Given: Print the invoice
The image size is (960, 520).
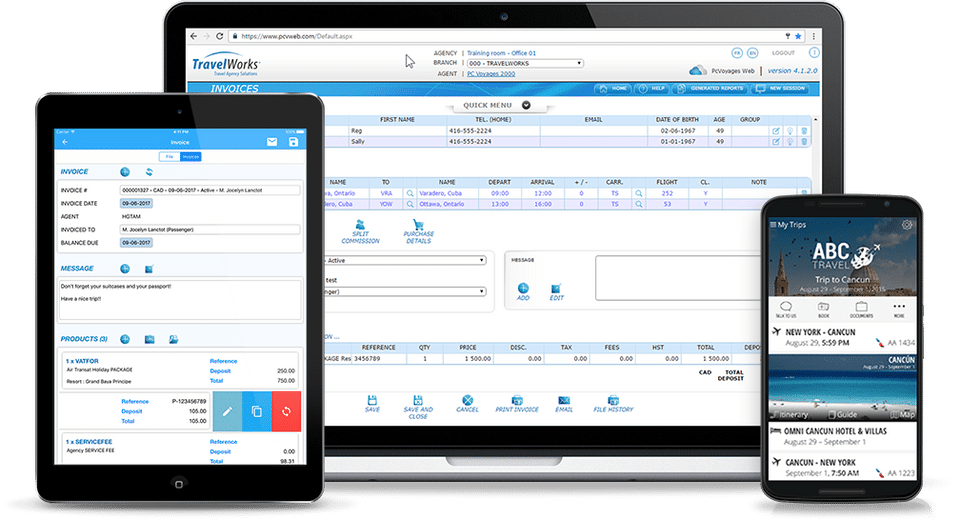Looking at the screenshot, I should pyautogui.click(x=517, y=404).
